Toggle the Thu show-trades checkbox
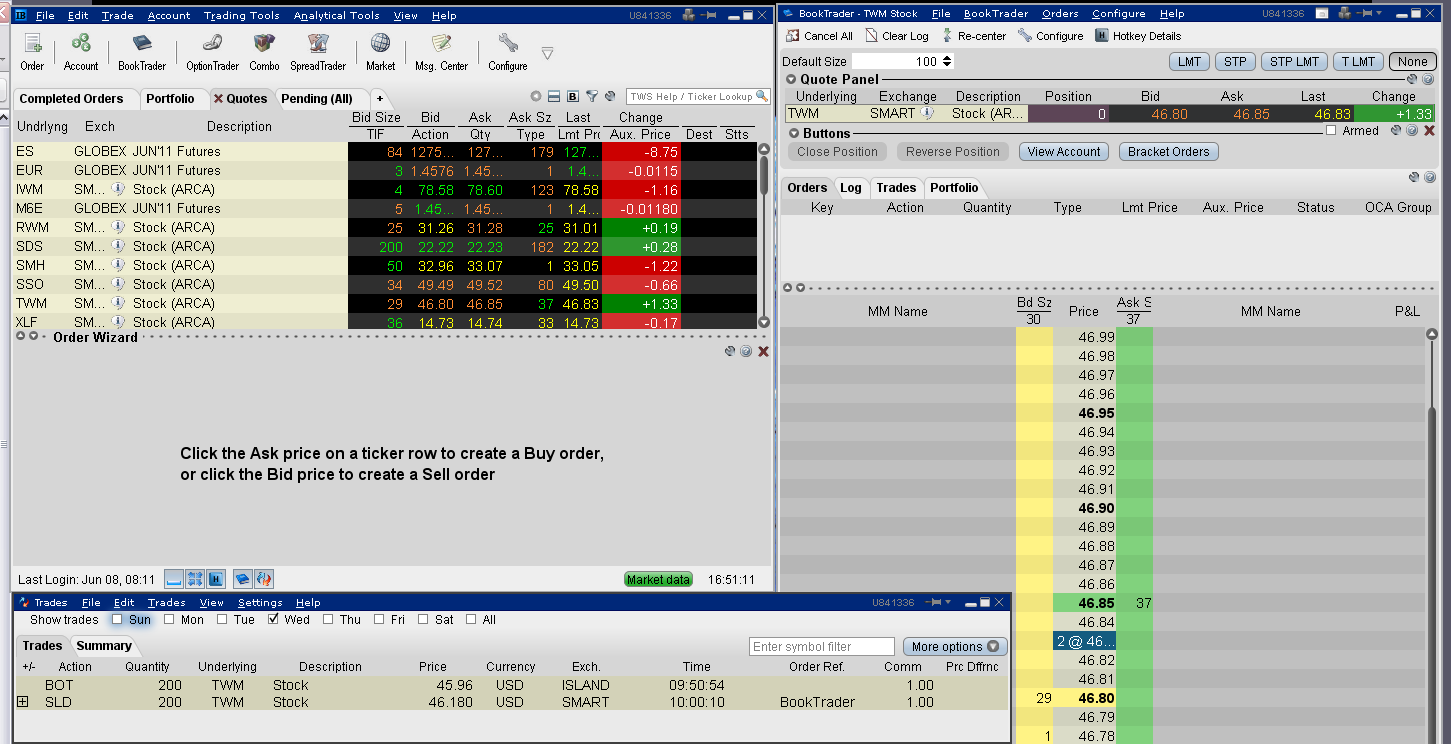This screenshot has height=744, width=1451. point(328,619)
